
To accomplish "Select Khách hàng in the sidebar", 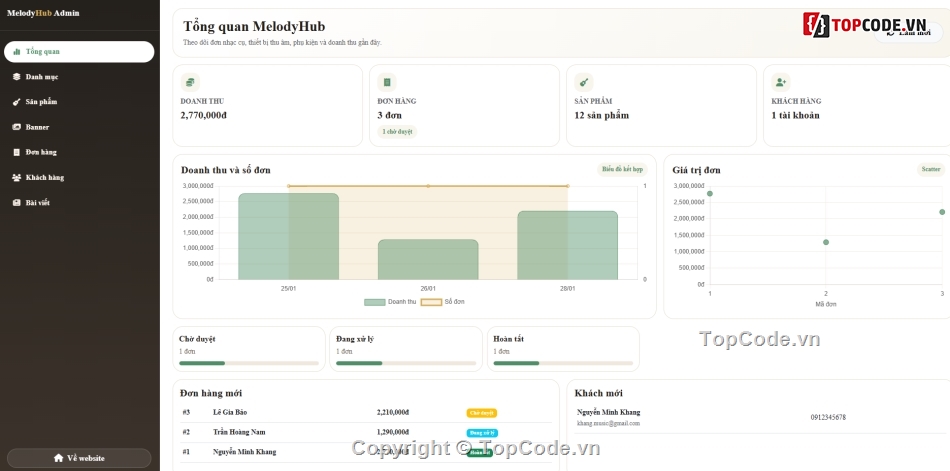I will (x=79, y=178).
